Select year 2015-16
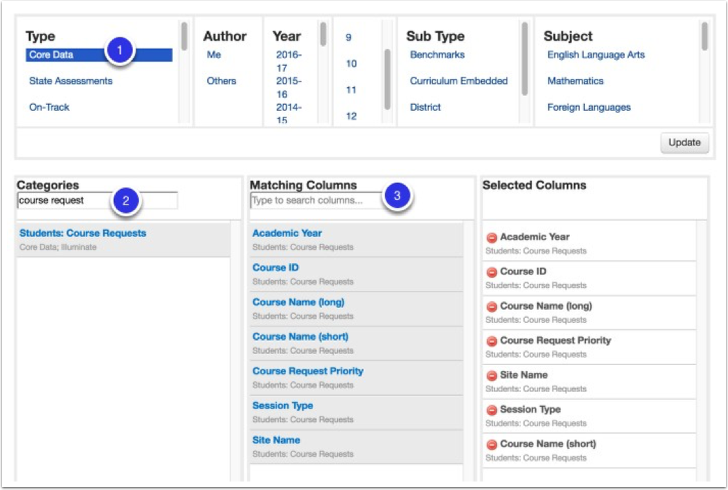This screenshot has height=490, width=728. click(288, 87)
